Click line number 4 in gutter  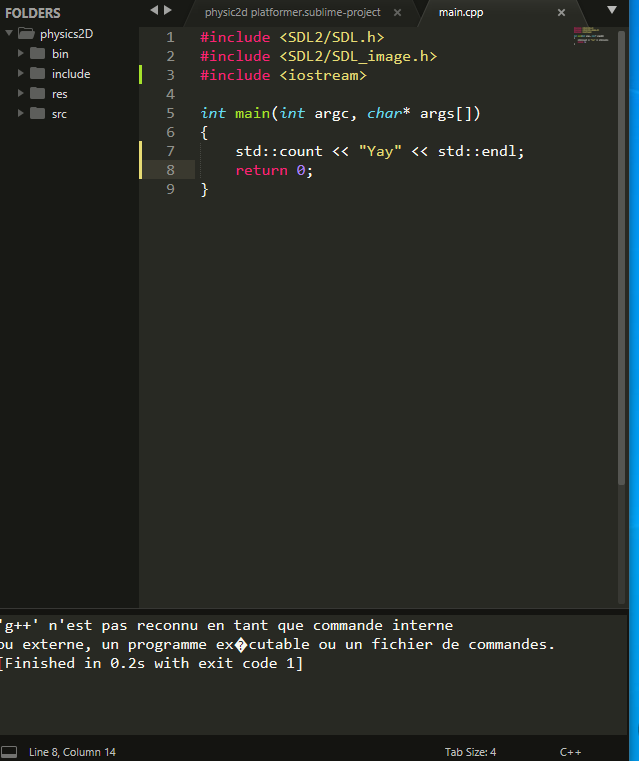[x=170, y=94]
